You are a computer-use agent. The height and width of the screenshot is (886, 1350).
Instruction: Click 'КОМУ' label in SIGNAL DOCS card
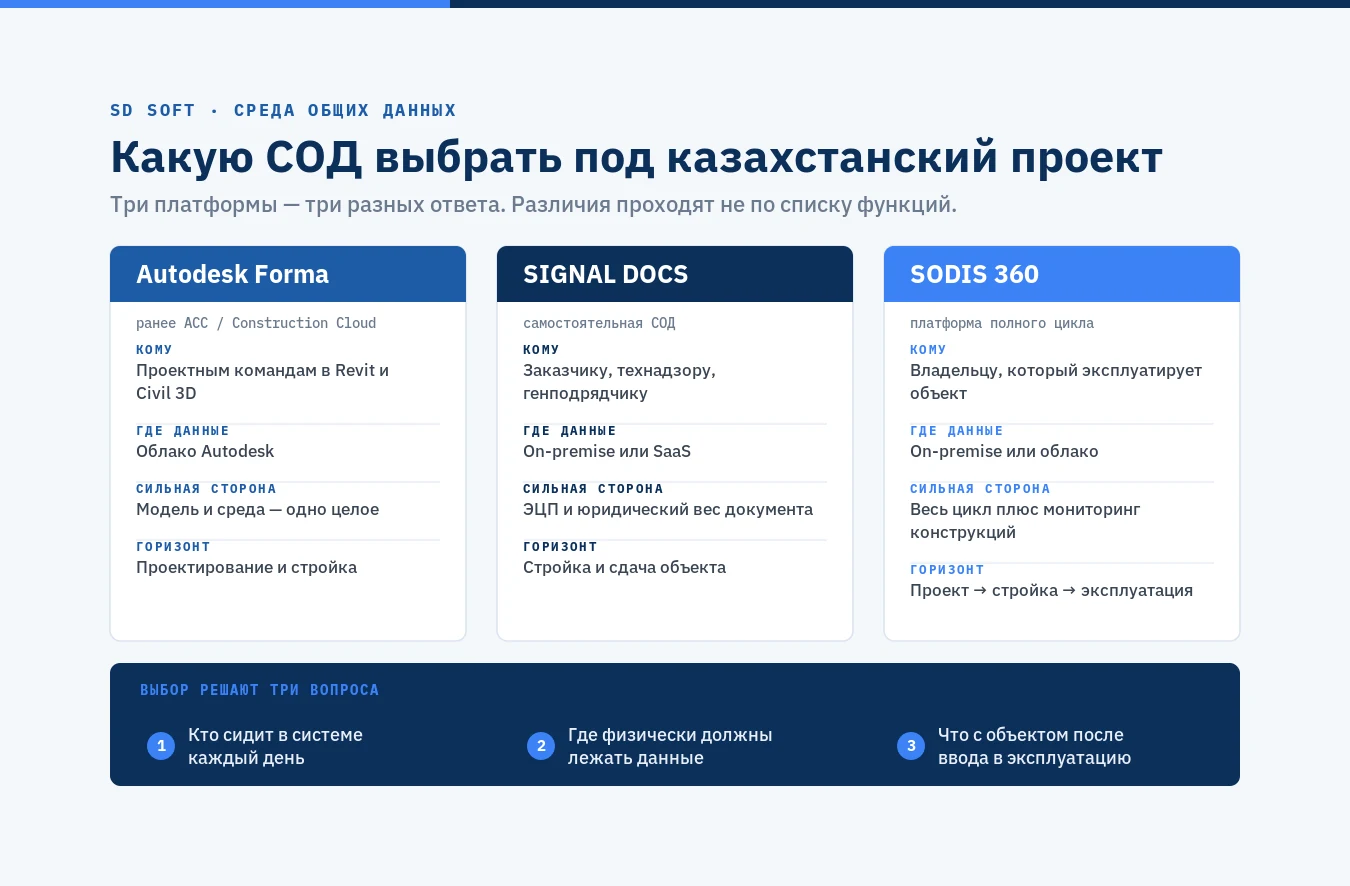[541, 350]
